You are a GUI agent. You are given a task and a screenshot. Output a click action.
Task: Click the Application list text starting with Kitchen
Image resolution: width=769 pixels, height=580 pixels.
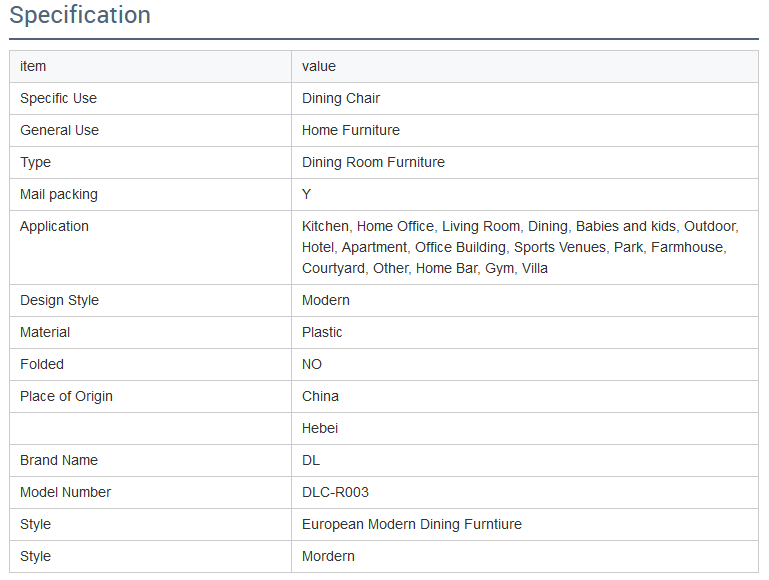pyautogui.click(x=520, y=247)
